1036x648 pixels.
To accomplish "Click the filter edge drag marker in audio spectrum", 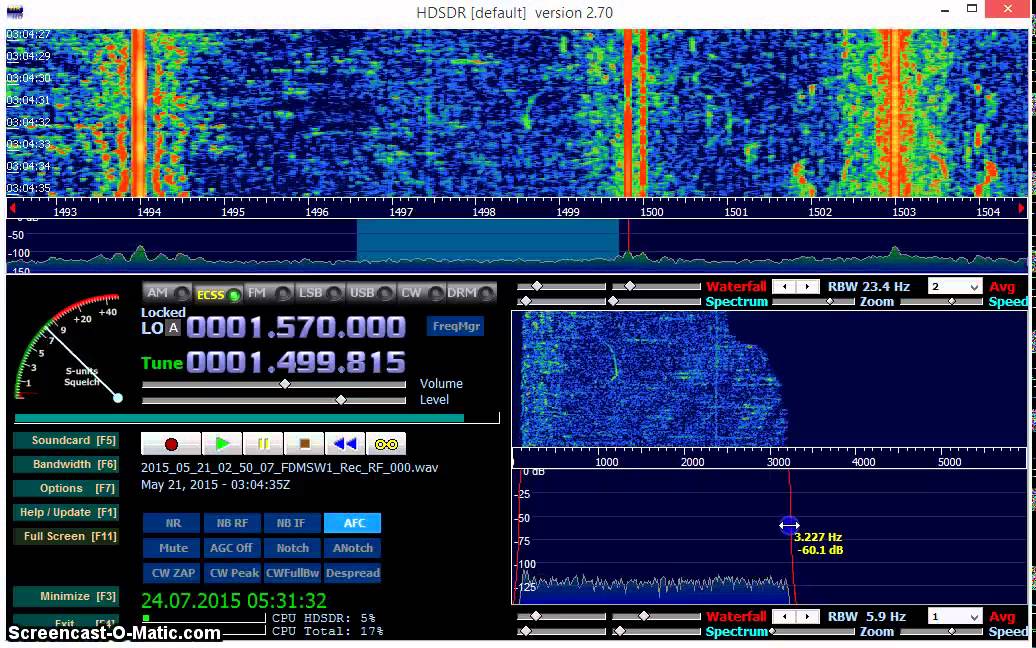I will pyautogui.click(x=789, y=526).
